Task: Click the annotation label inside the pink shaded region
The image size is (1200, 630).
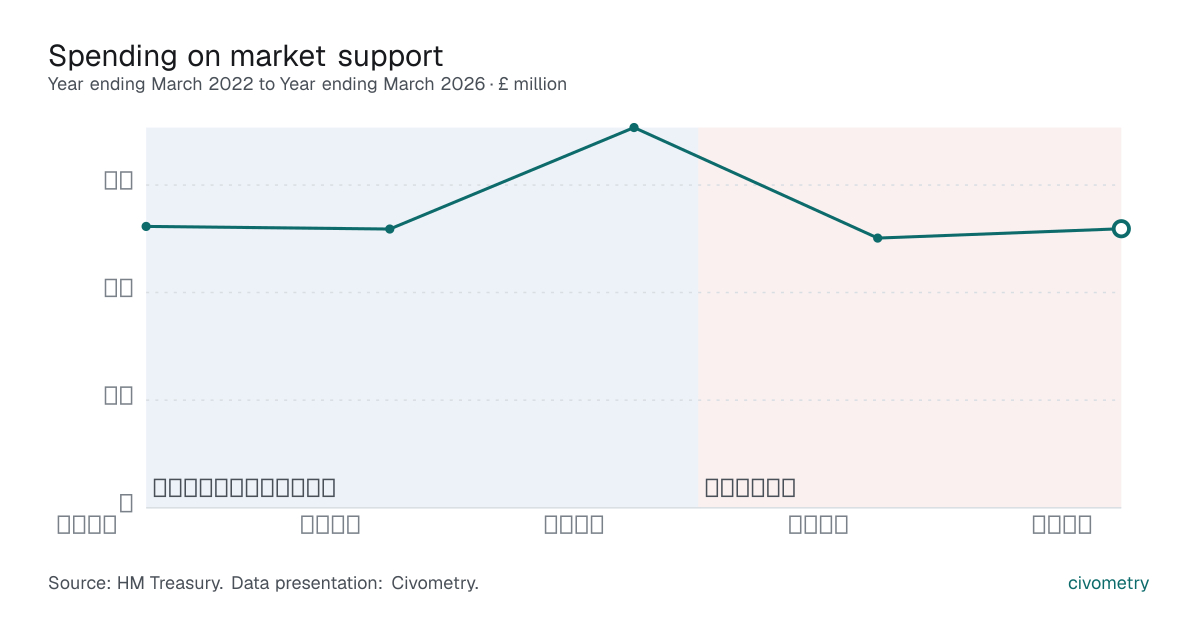Action: pos(750,488)
